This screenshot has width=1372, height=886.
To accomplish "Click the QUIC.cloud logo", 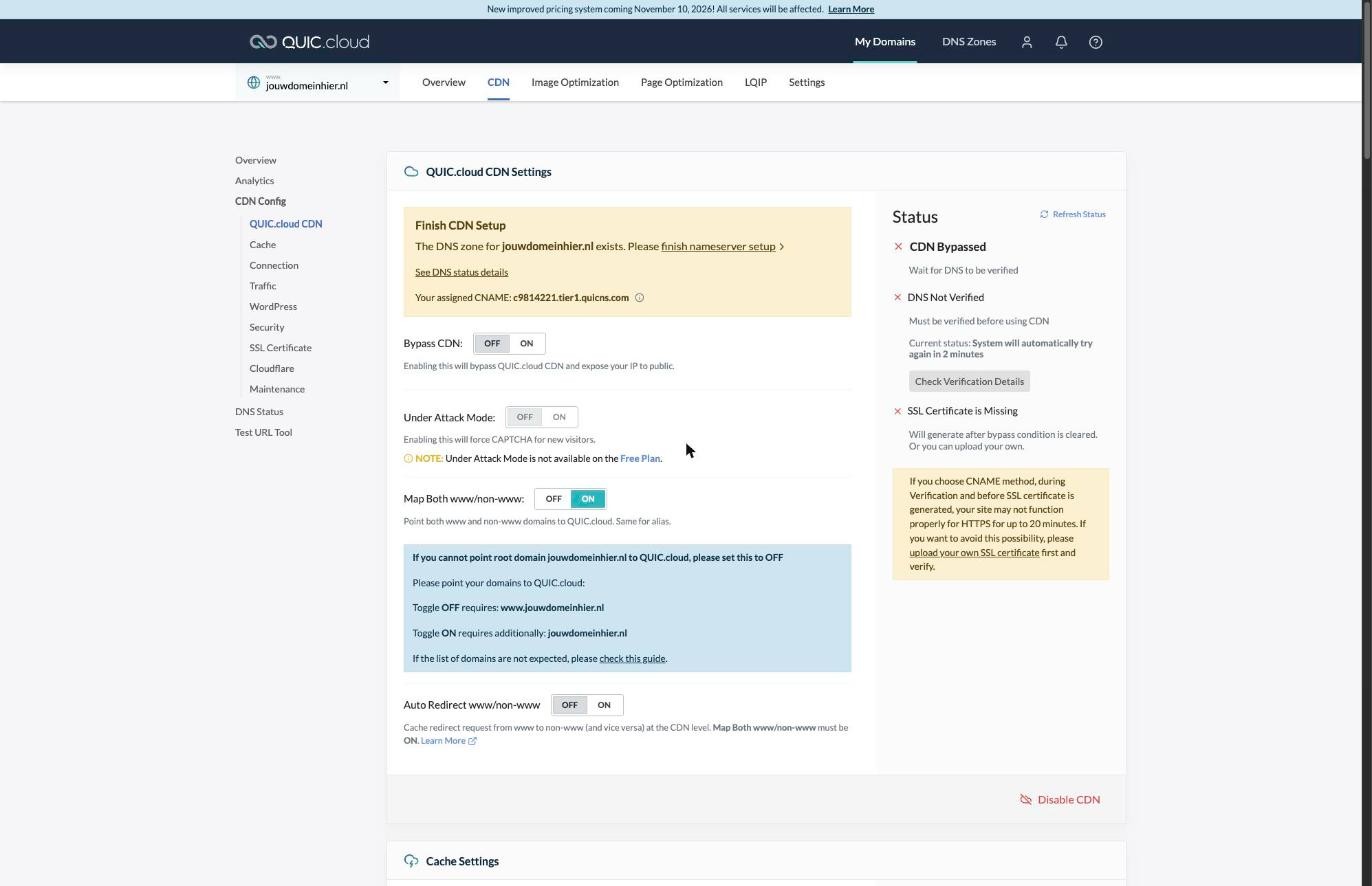I will click(x=309, y=42).
